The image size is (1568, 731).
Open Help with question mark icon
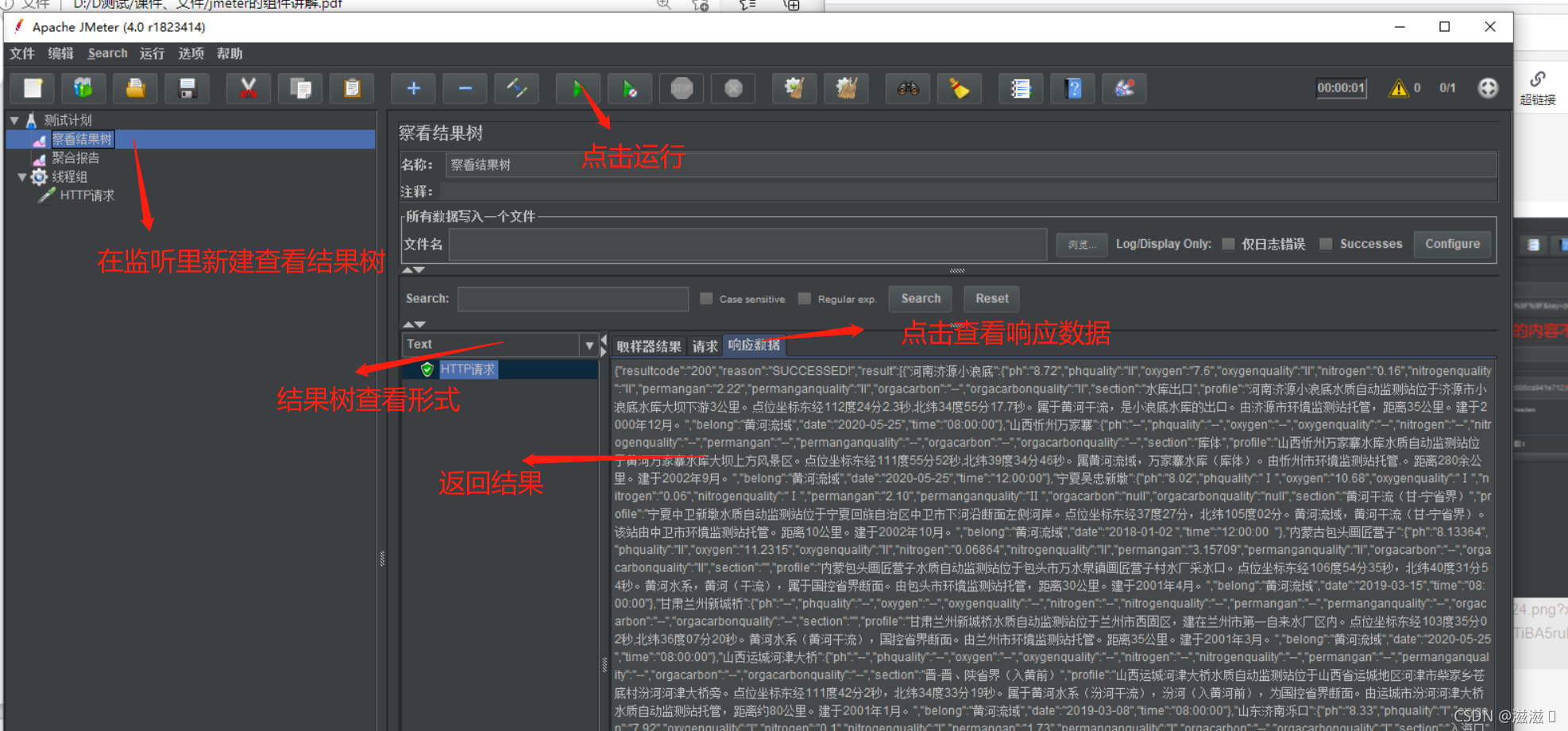coord(1073,88)
